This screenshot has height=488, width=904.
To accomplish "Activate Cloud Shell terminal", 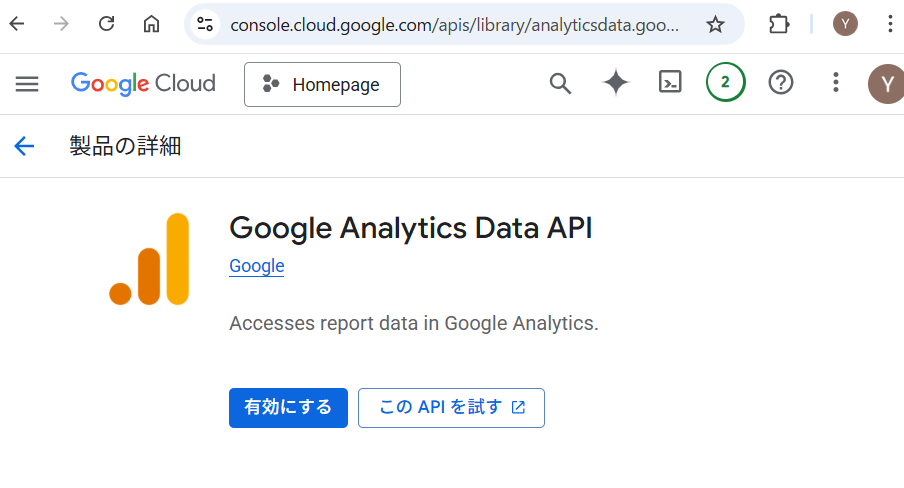I will coord(670,84).
